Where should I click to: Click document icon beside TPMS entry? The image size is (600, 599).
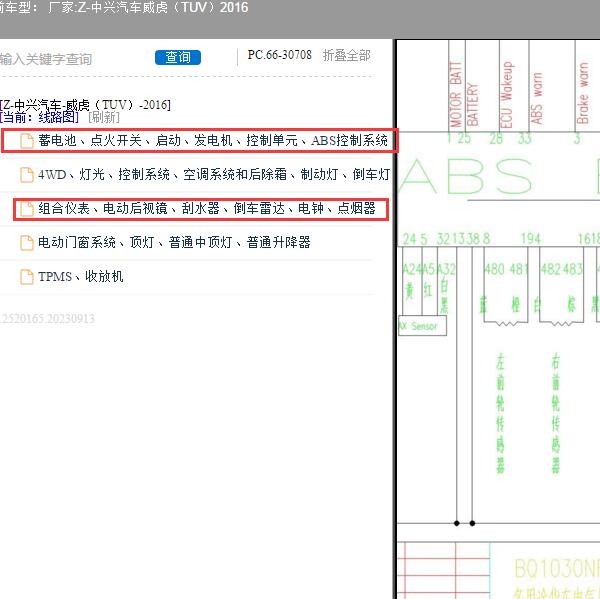coord(27,277)
